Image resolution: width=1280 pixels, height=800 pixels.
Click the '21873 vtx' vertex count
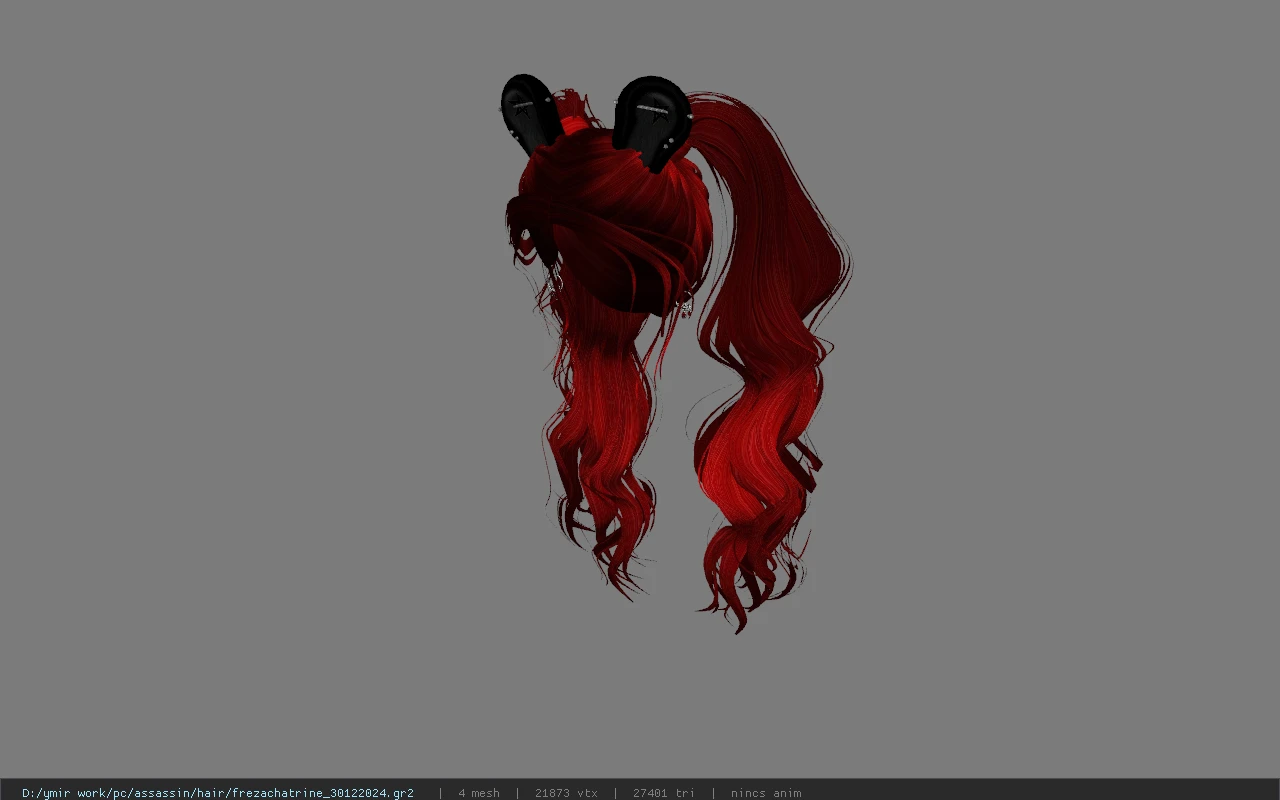[x=566, y=793]
